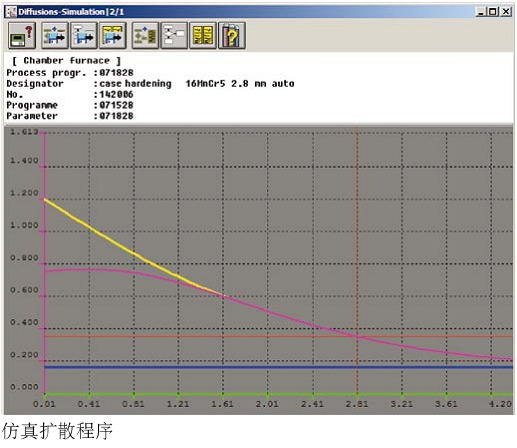Click the 1.61 tick on the depth axis
Image resolution: width=517 pixels, height=448 pixels.
coord(223,404)
